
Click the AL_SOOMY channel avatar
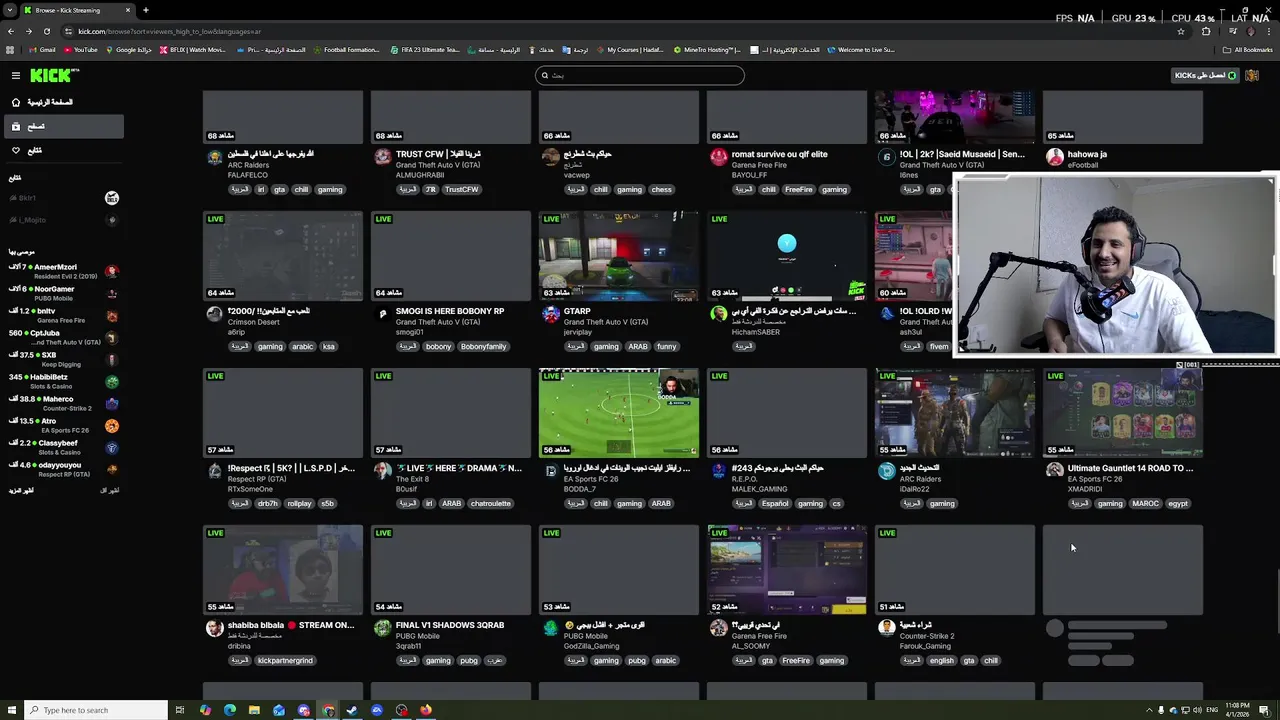click(719, 628)
